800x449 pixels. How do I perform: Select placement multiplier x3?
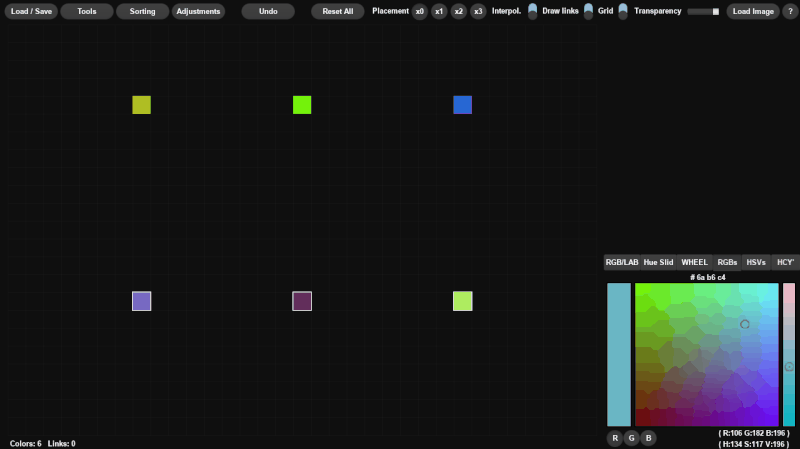478,11
